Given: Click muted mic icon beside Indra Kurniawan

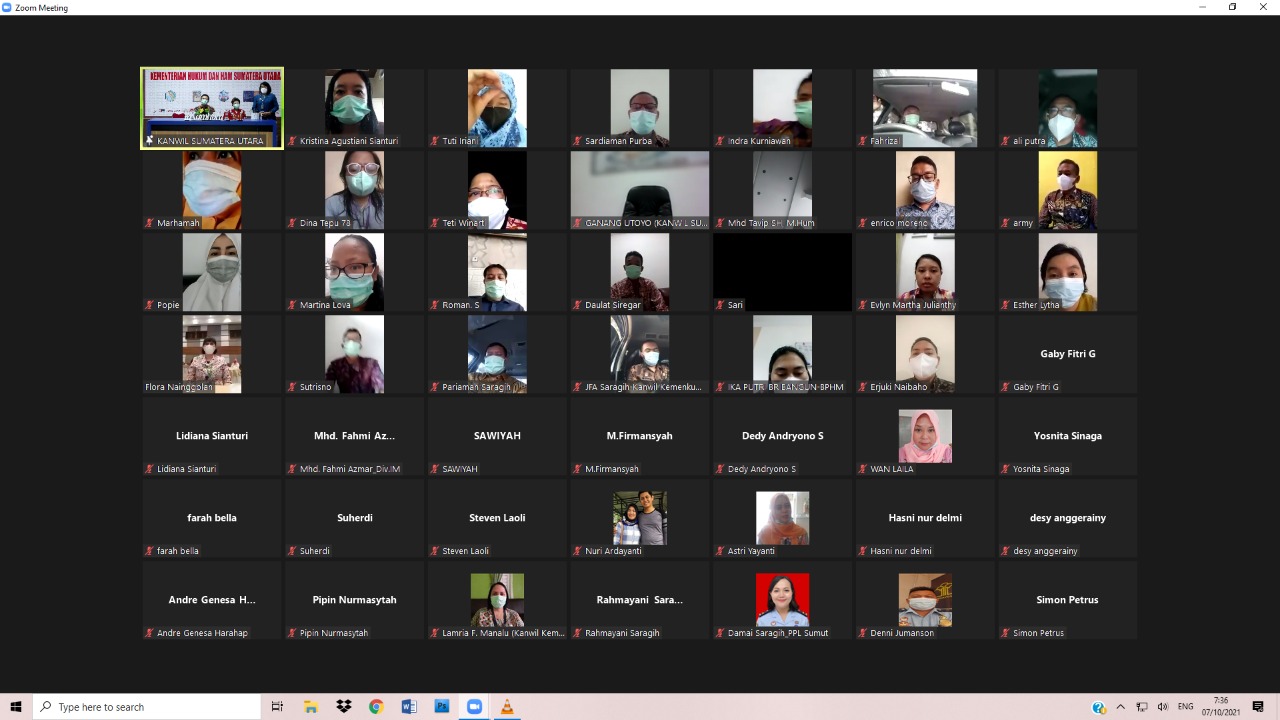Looking at the screenshot, I should 720,141.
